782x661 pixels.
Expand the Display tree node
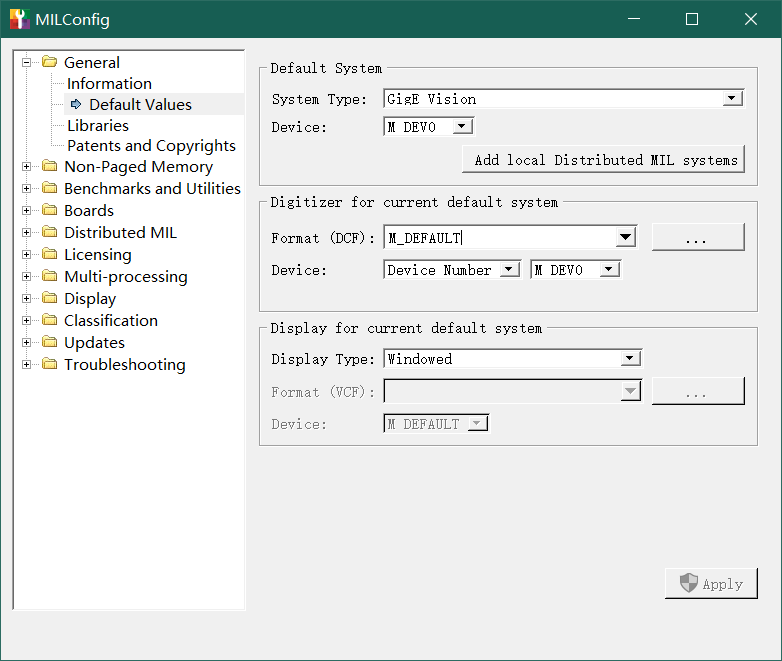[26, 298]
